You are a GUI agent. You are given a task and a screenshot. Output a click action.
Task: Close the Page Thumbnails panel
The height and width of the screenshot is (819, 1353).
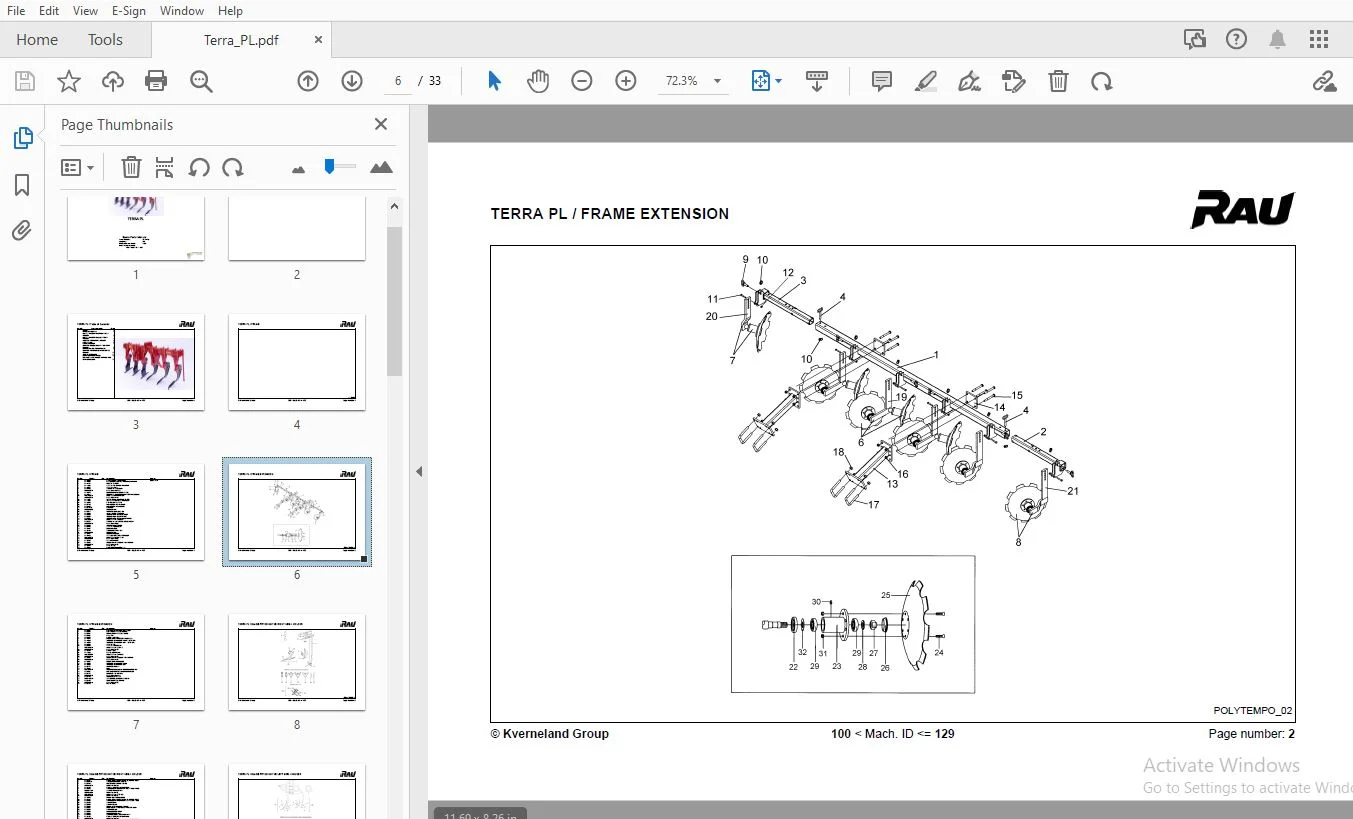coord(380,124)
